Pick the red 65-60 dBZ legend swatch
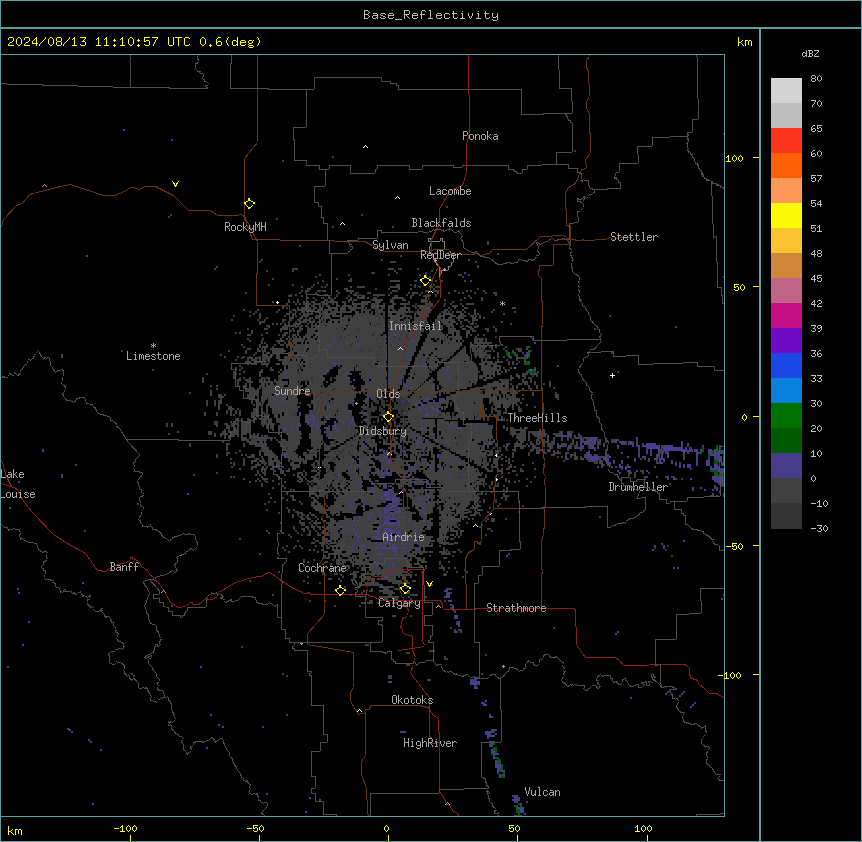This screenshot has width=862, height=842. coord(786,140)
